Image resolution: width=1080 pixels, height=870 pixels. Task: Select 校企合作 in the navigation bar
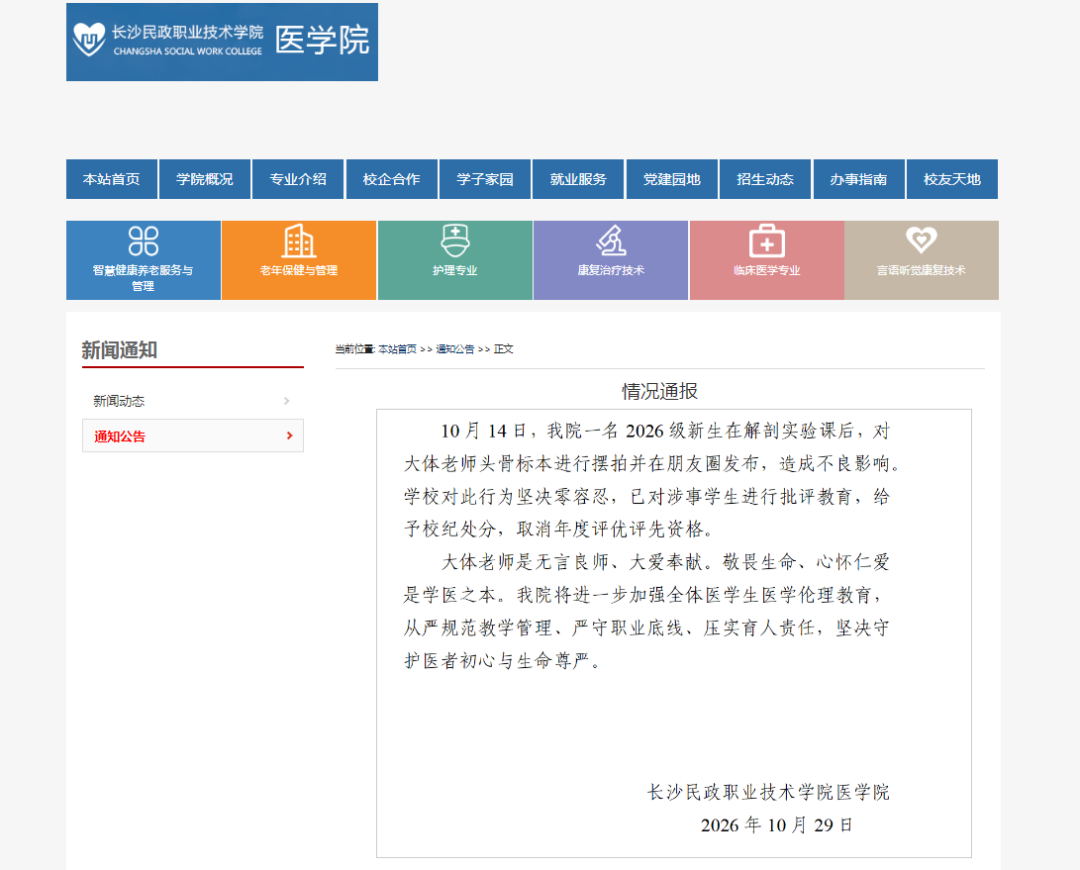391,179
